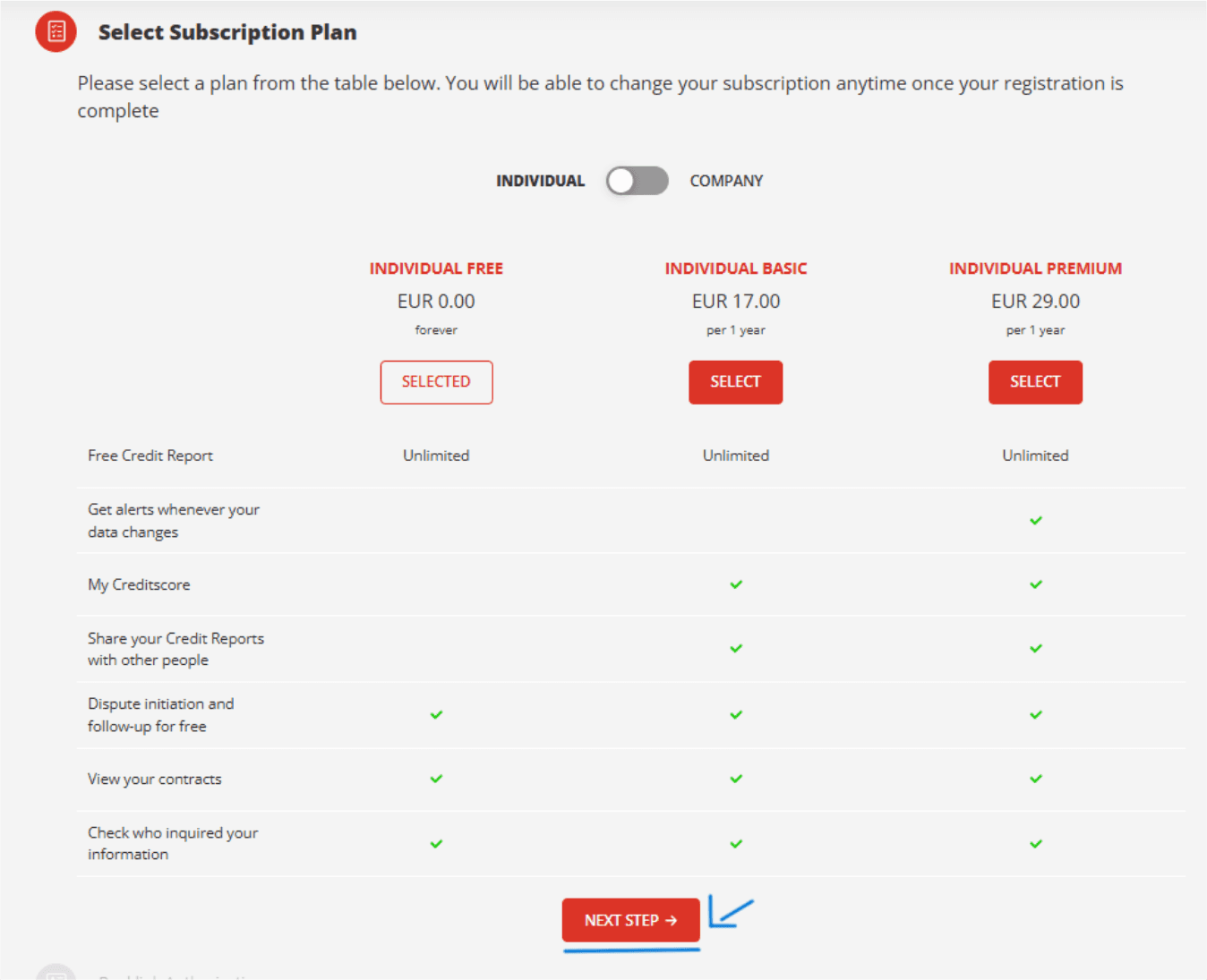
Task: Click the SELECTED button under Individual Free
Action: tap(436, 382)
